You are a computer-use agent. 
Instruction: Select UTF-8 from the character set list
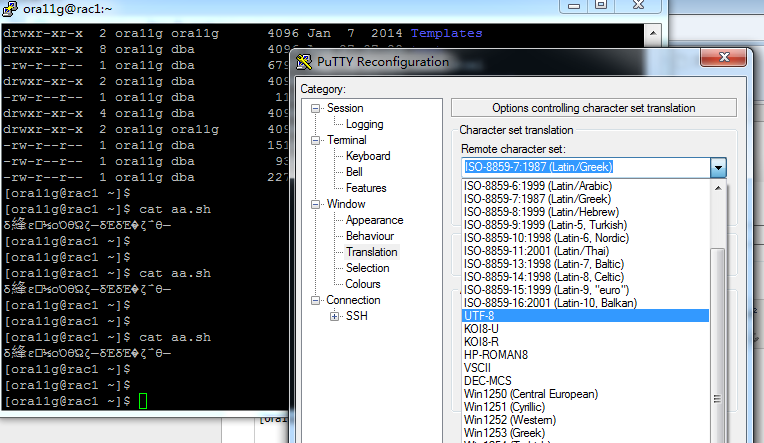[x=585, y=315]
